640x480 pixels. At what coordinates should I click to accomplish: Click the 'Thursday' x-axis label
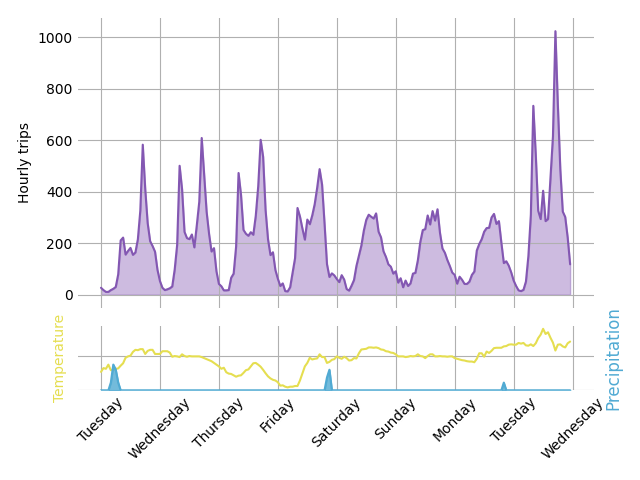pyautogui.click(x=218, y=422)
